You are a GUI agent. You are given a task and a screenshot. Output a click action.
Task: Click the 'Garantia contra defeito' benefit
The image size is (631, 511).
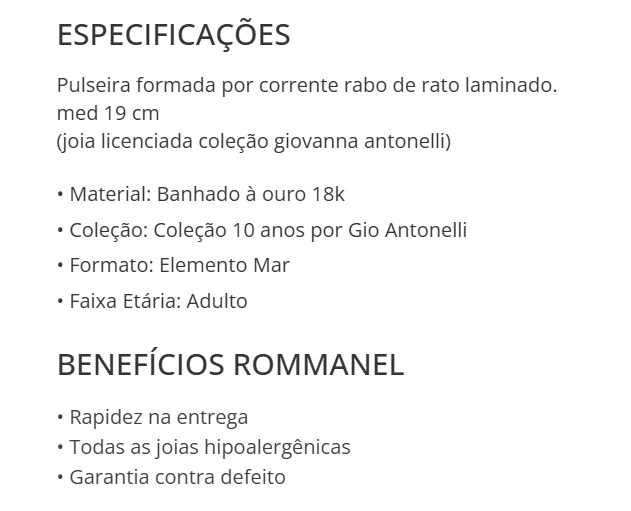click(x=177, y=477)
